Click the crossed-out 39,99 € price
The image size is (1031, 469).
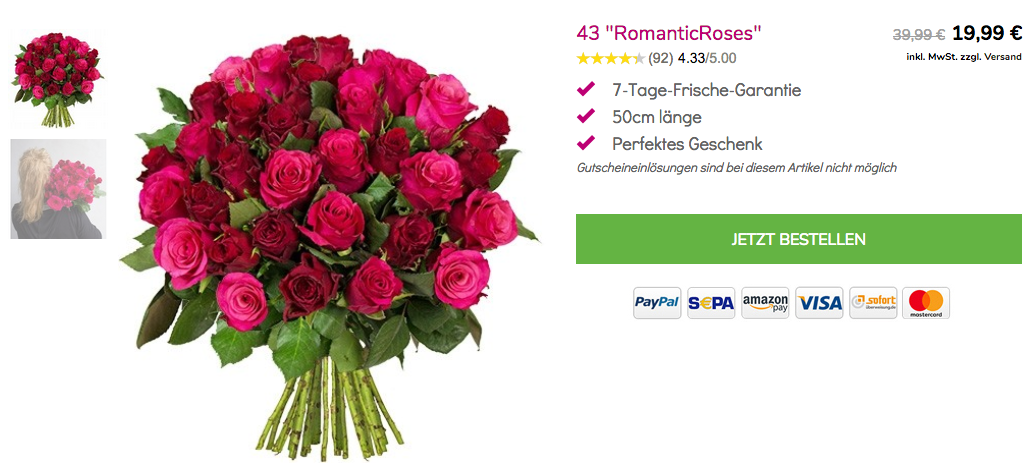point(919,34)
